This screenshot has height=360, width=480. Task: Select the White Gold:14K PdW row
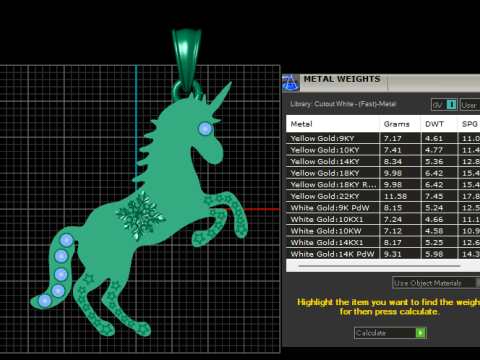(383, 254)
